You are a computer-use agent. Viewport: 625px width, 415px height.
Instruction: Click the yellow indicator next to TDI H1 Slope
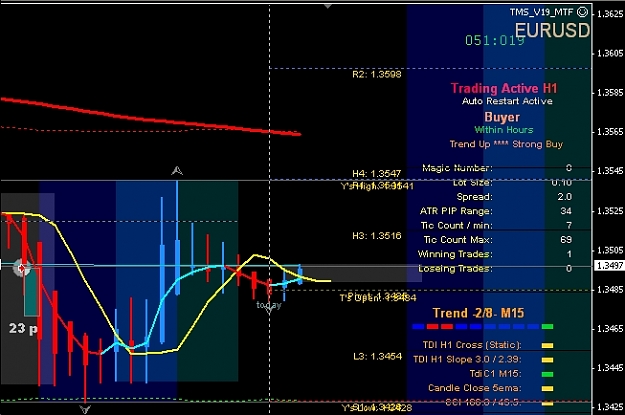click(x=547, y=360)
